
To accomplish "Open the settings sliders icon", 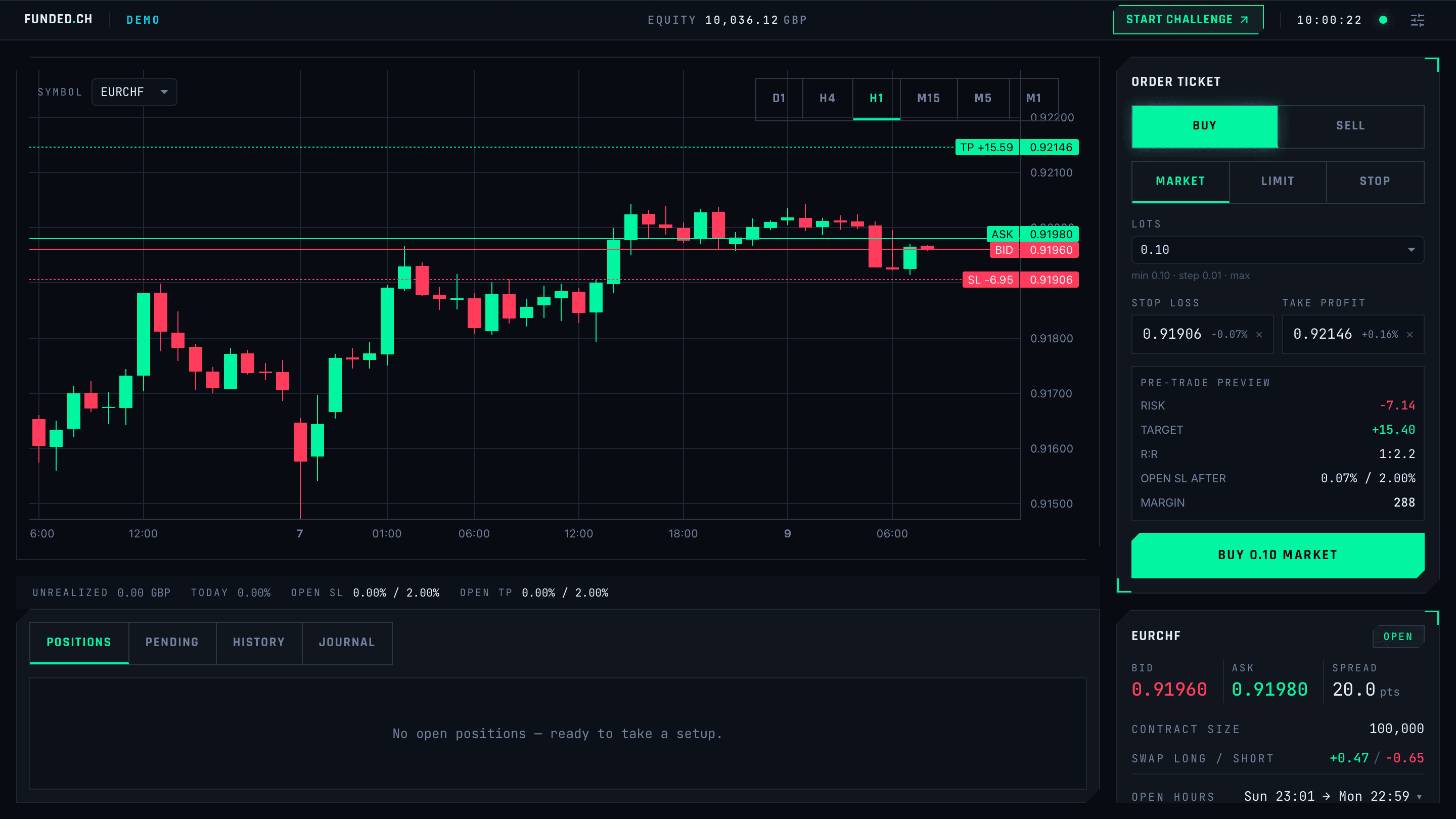I will 1417,20.
